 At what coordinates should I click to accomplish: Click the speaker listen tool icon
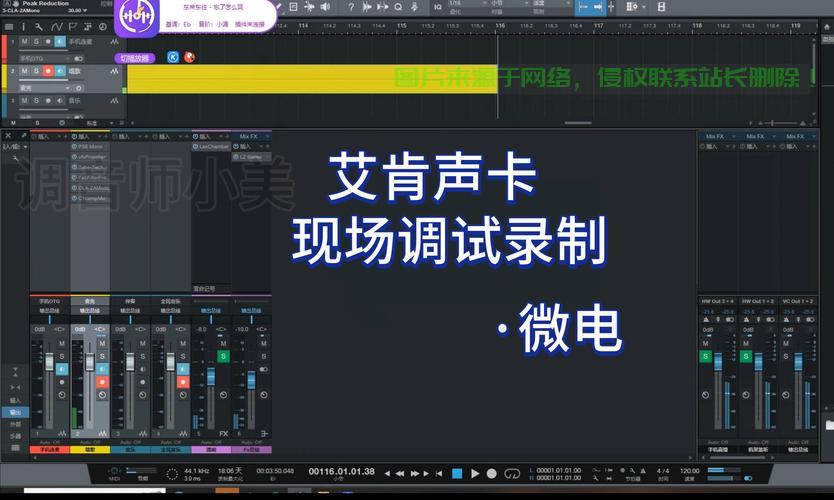[x=325, y=7]
